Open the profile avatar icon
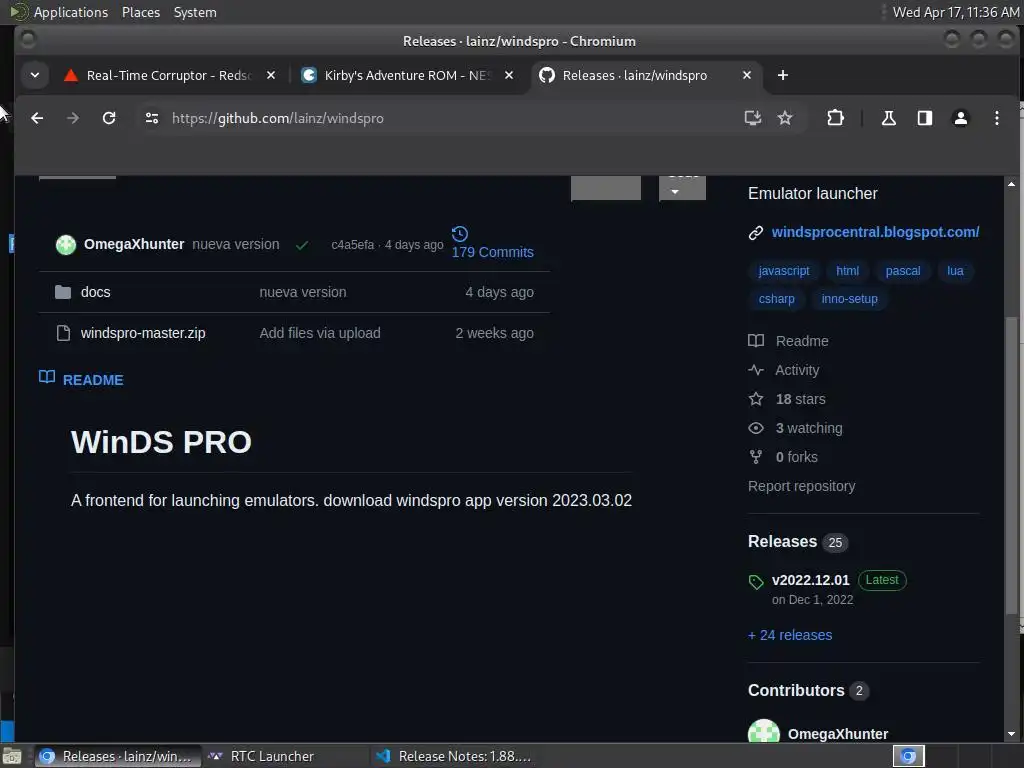Viewport: 1024px width, 768px height. point(961,118)
